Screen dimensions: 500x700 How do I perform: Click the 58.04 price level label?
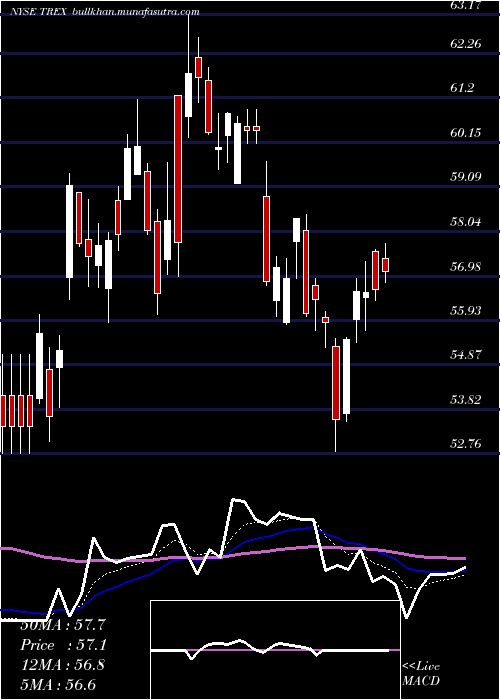[x=466, y=221]
